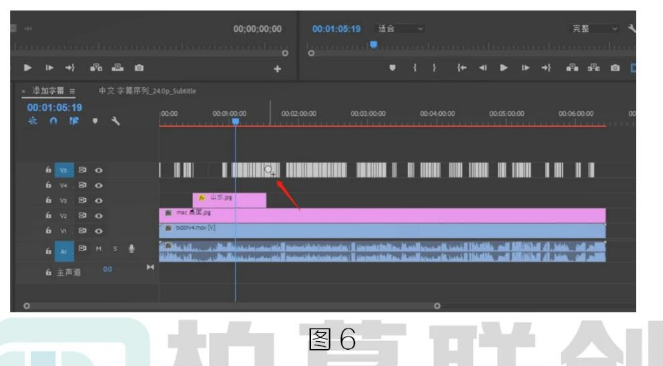Toggle sync lock on track A1
Image resolution: width=663 pixels, height=366 pixels.
(82, 249)
